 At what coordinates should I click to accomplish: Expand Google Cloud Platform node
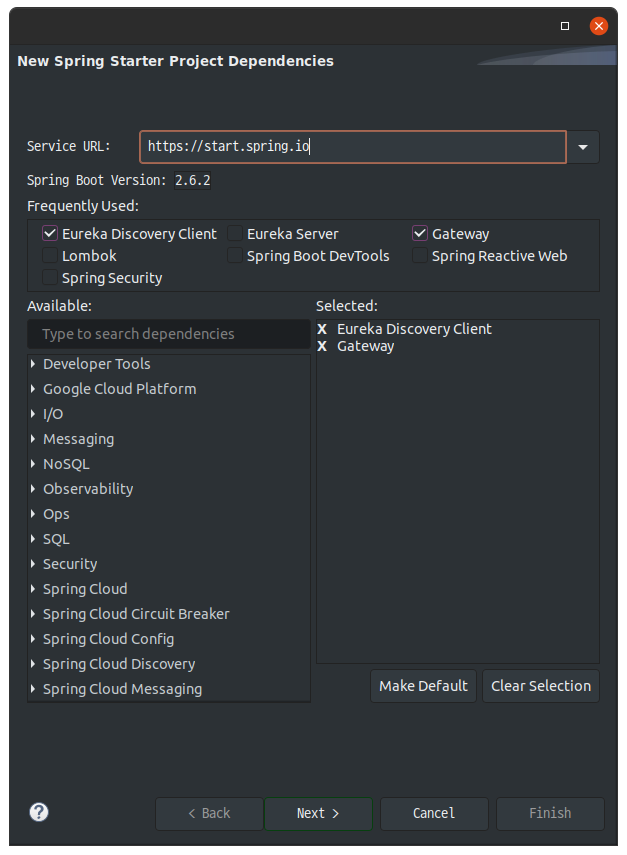tap(33, 389)
